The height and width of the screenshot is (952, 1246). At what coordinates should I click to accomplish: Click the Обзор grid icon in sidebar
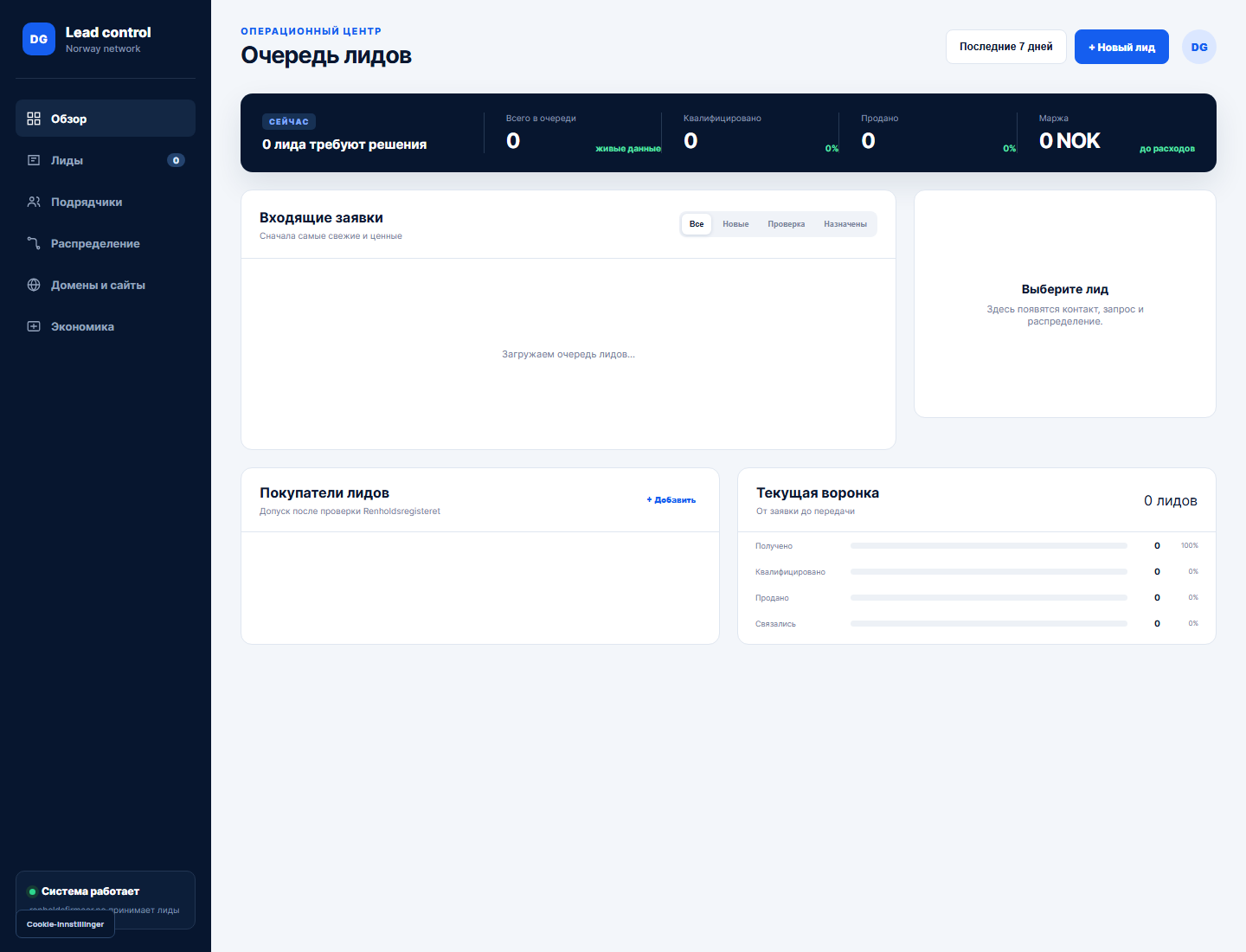pyautogui.click(x=34, y=119)
